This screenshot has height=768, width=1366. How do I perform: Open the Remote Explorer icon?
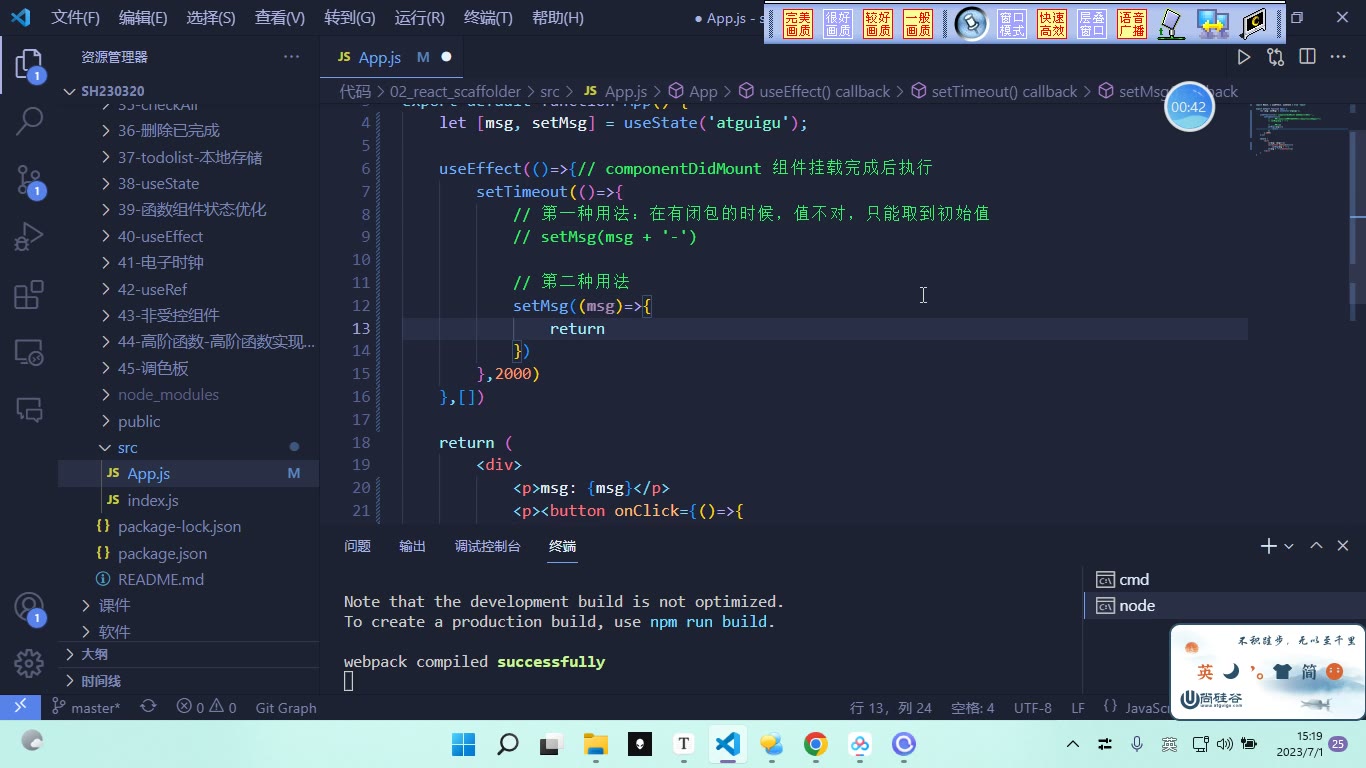point(29,352)
